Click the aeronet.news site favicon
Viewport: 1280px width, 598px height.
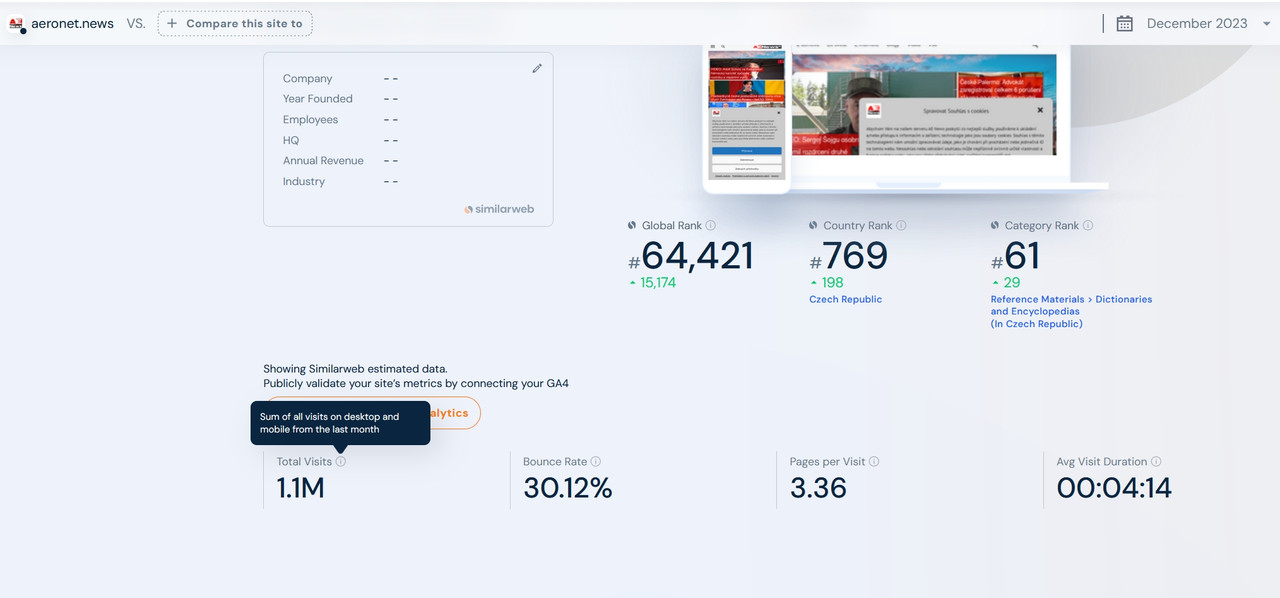tap(17, 24)
